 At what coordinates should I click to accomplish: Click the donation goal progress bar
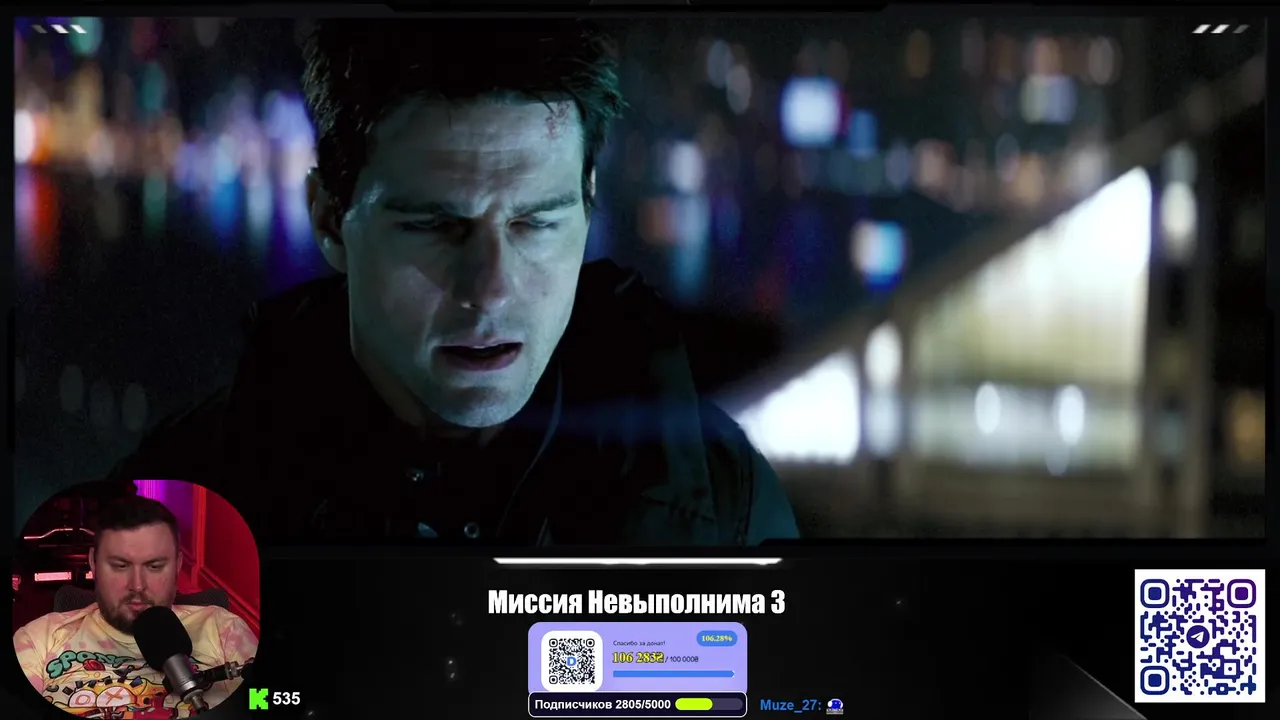coord(673,674)
